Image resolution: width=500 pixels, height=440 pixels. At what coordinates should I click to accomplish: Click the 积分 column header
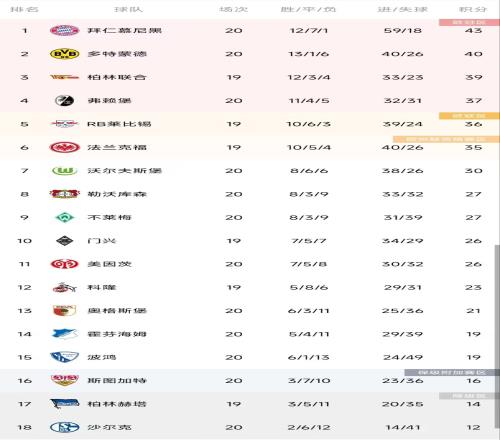coord(473,9)
